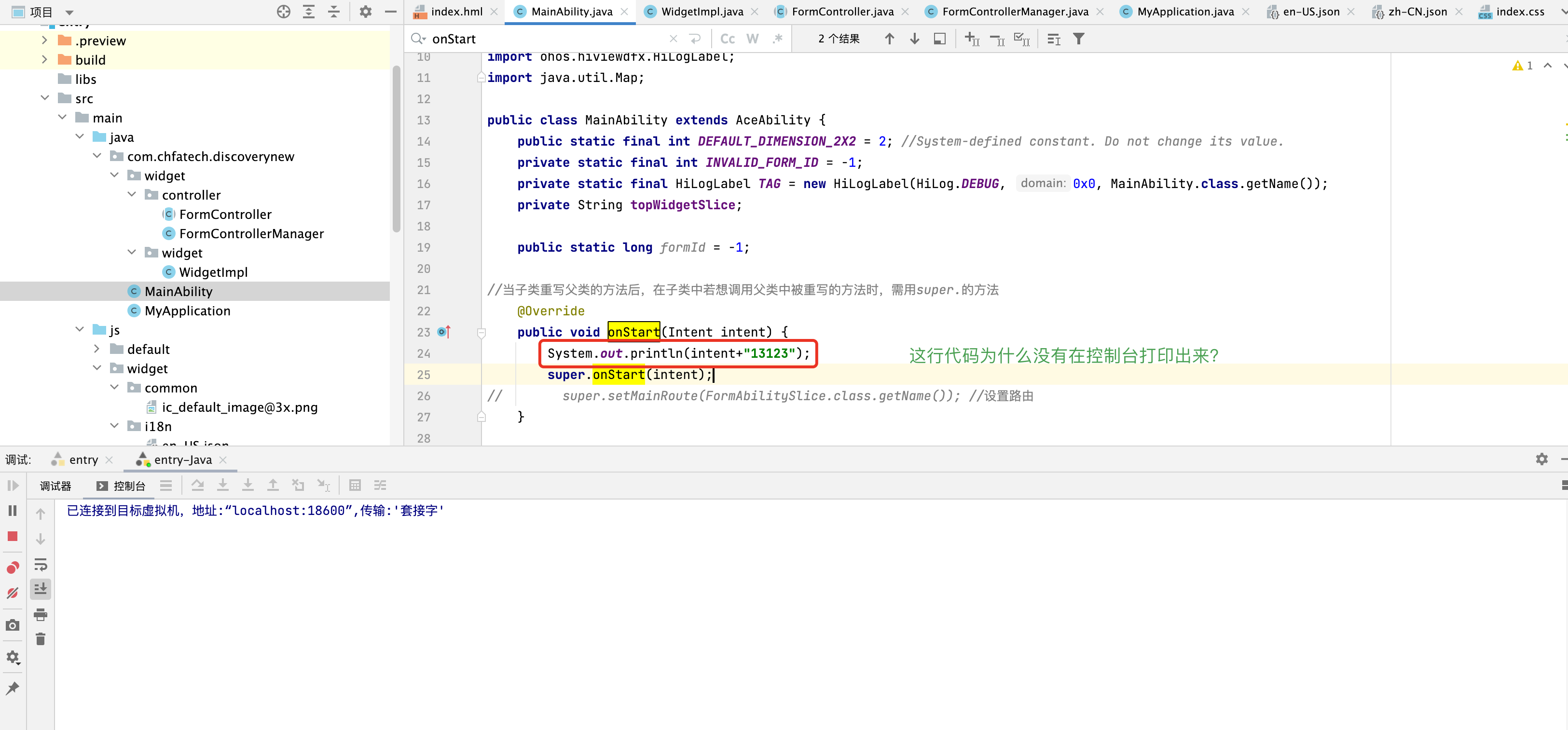Toggle regex search option
Viewport: 1568px width, 730px height.
click(x=778, y=39)
